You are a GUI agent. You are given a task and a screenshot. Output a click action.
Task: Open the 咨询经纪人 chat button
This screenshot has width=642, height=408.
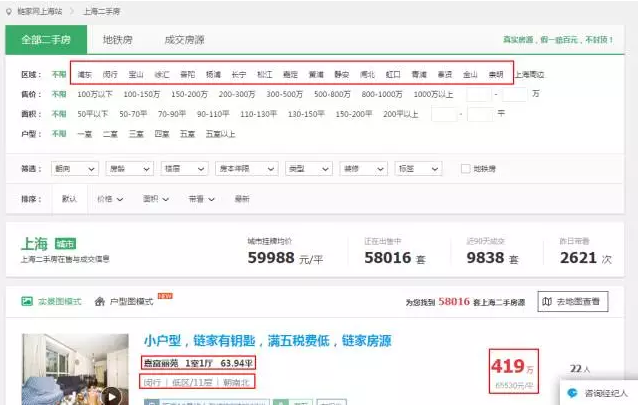599,393
